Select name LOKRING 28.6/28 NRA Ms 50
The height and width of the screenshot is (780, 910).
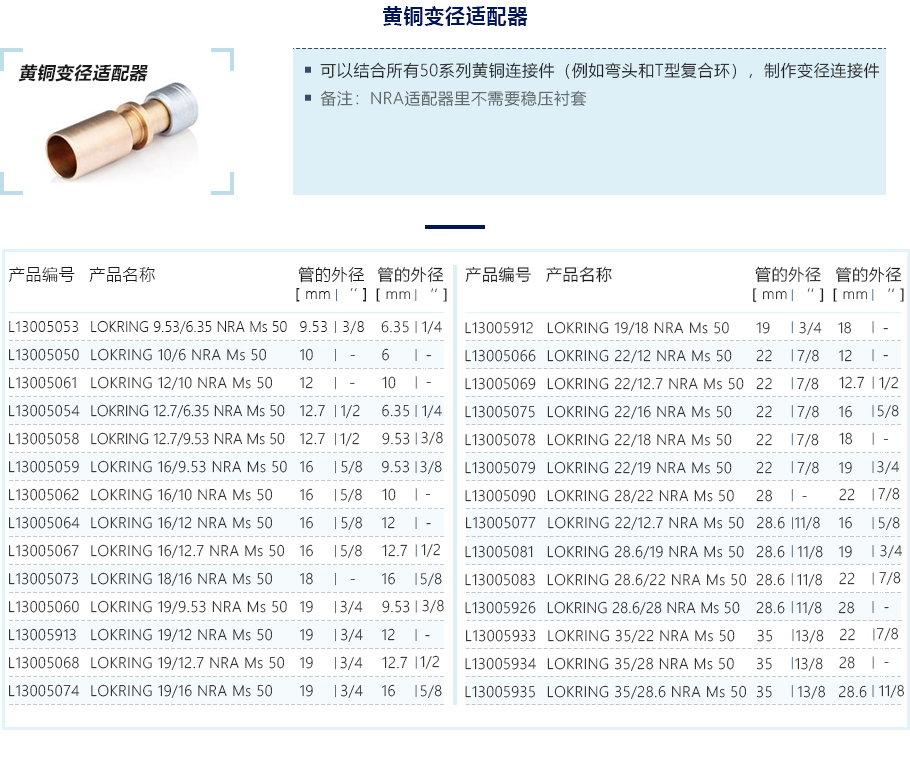(x=643, y=608)
